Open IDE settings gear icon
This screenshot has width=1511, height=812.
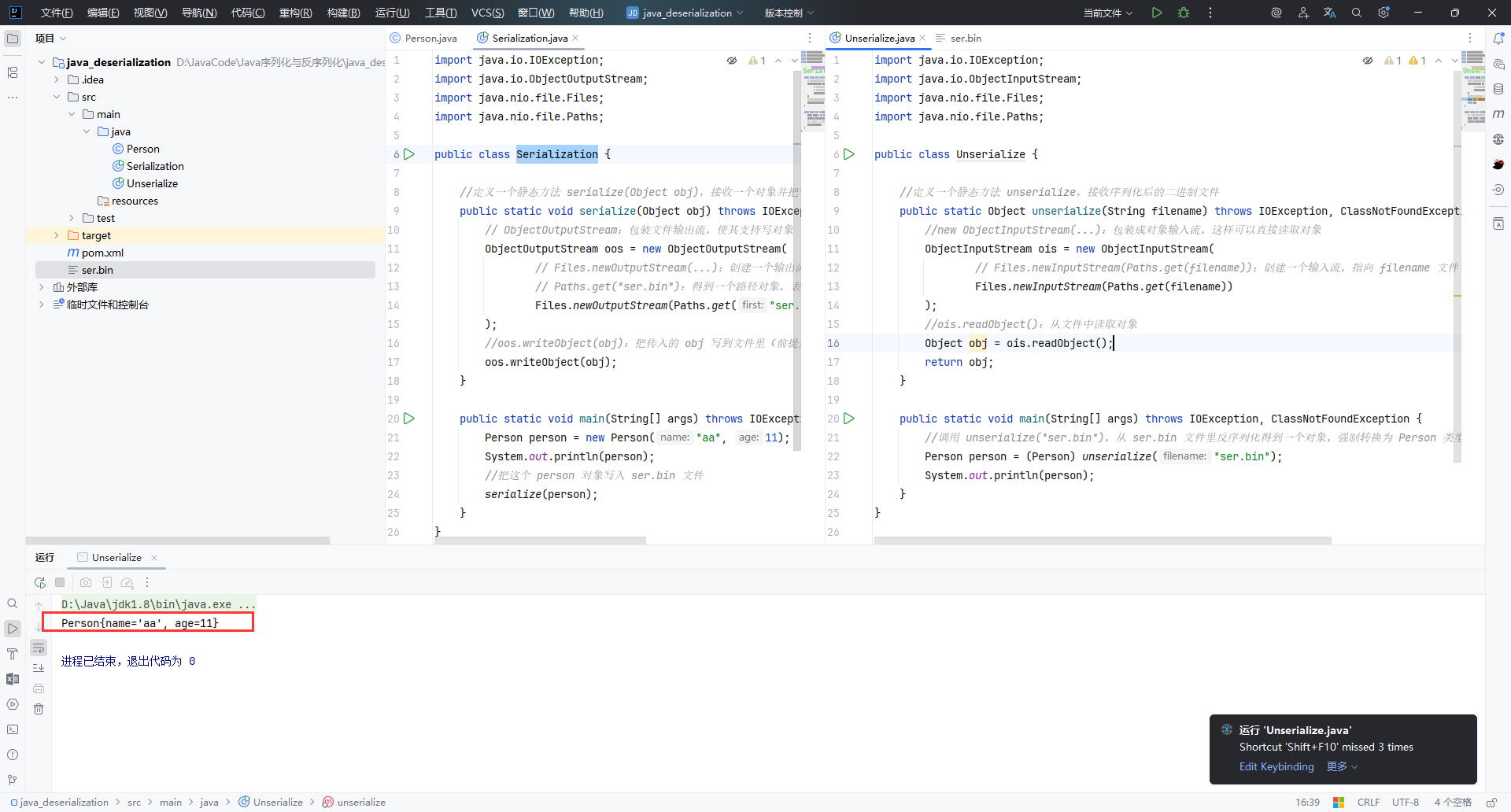point(1384,13)
